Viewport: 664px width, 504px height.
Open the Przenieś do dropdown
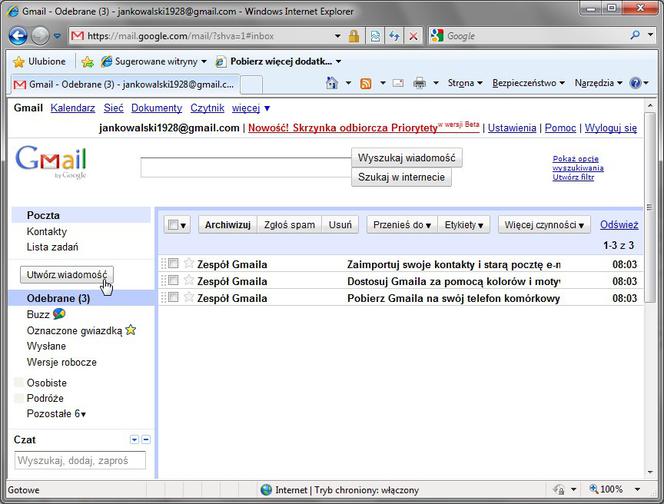coord(401,225)
